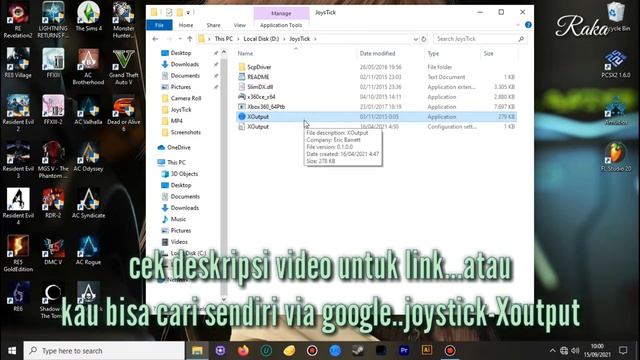Switch to the Share ribbon tab
Viewport: 640px width, 360px height.
[213, 25]
